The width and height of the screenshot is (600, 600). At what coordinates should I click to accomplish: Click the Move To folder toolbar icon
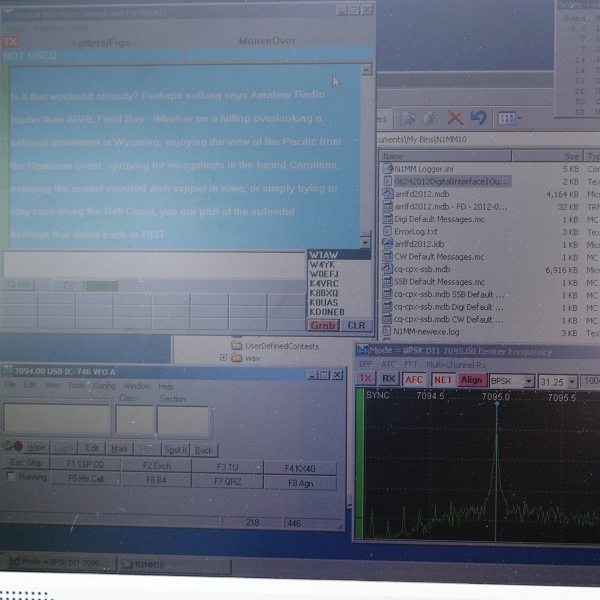407,118
